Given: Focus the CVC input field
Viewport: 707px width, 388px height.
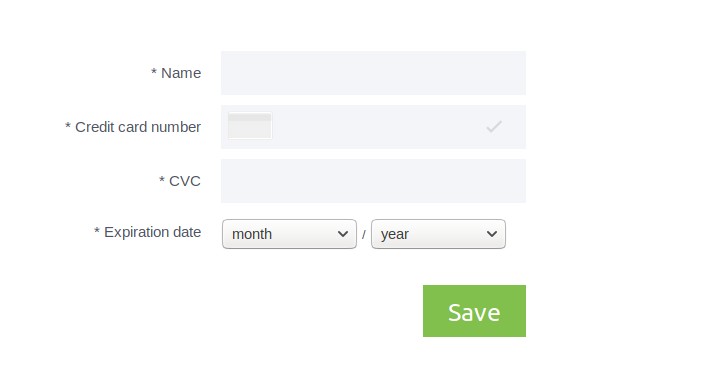Looking at the screenshot, I should (x=373, y=181).
